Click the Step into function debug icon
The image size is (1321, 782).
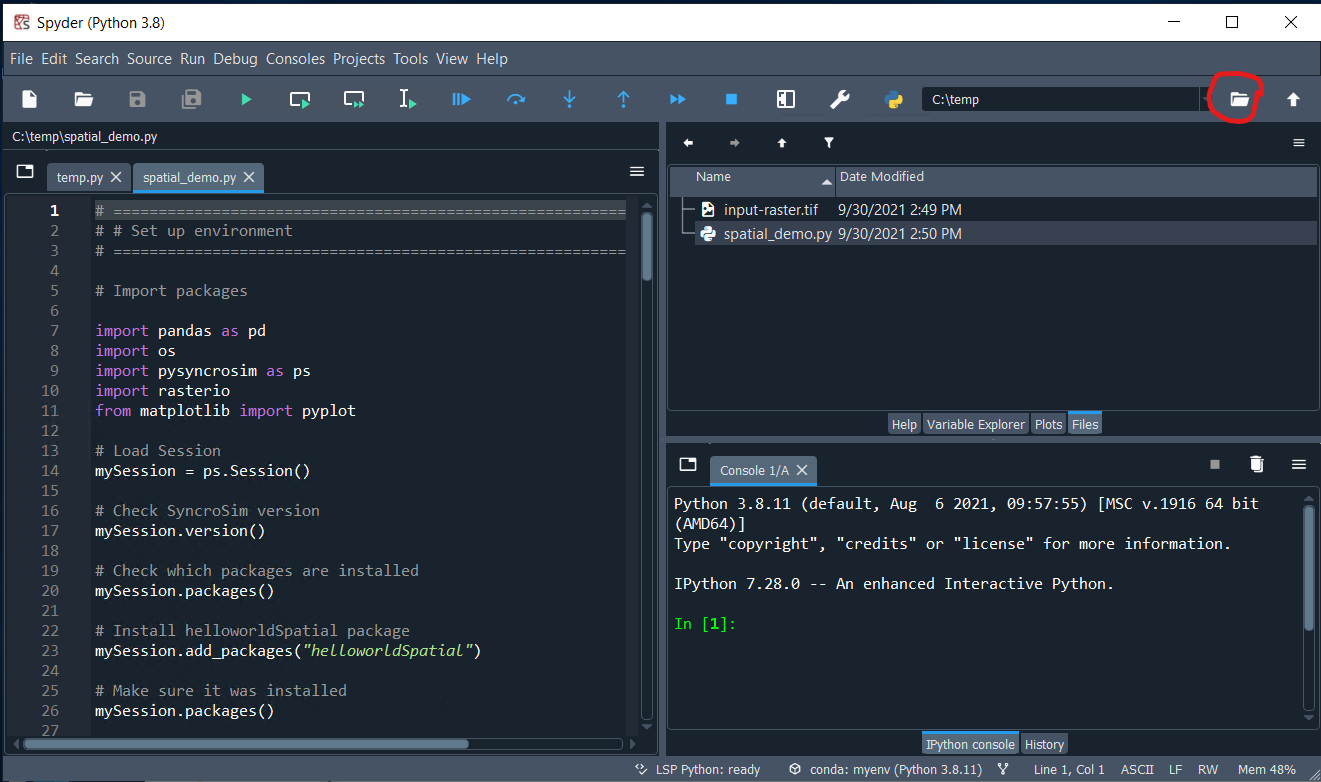(569, 99)
